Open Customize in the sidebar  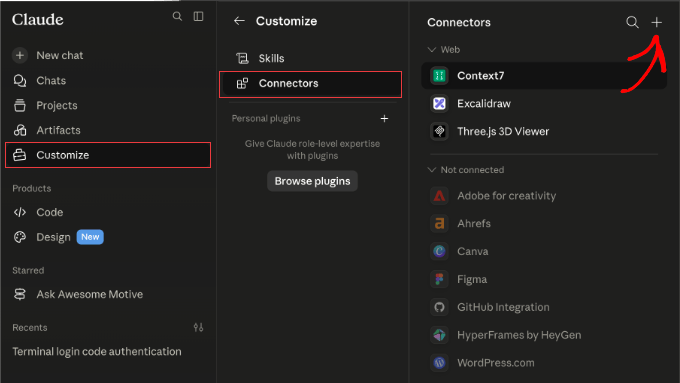[108, 155]
